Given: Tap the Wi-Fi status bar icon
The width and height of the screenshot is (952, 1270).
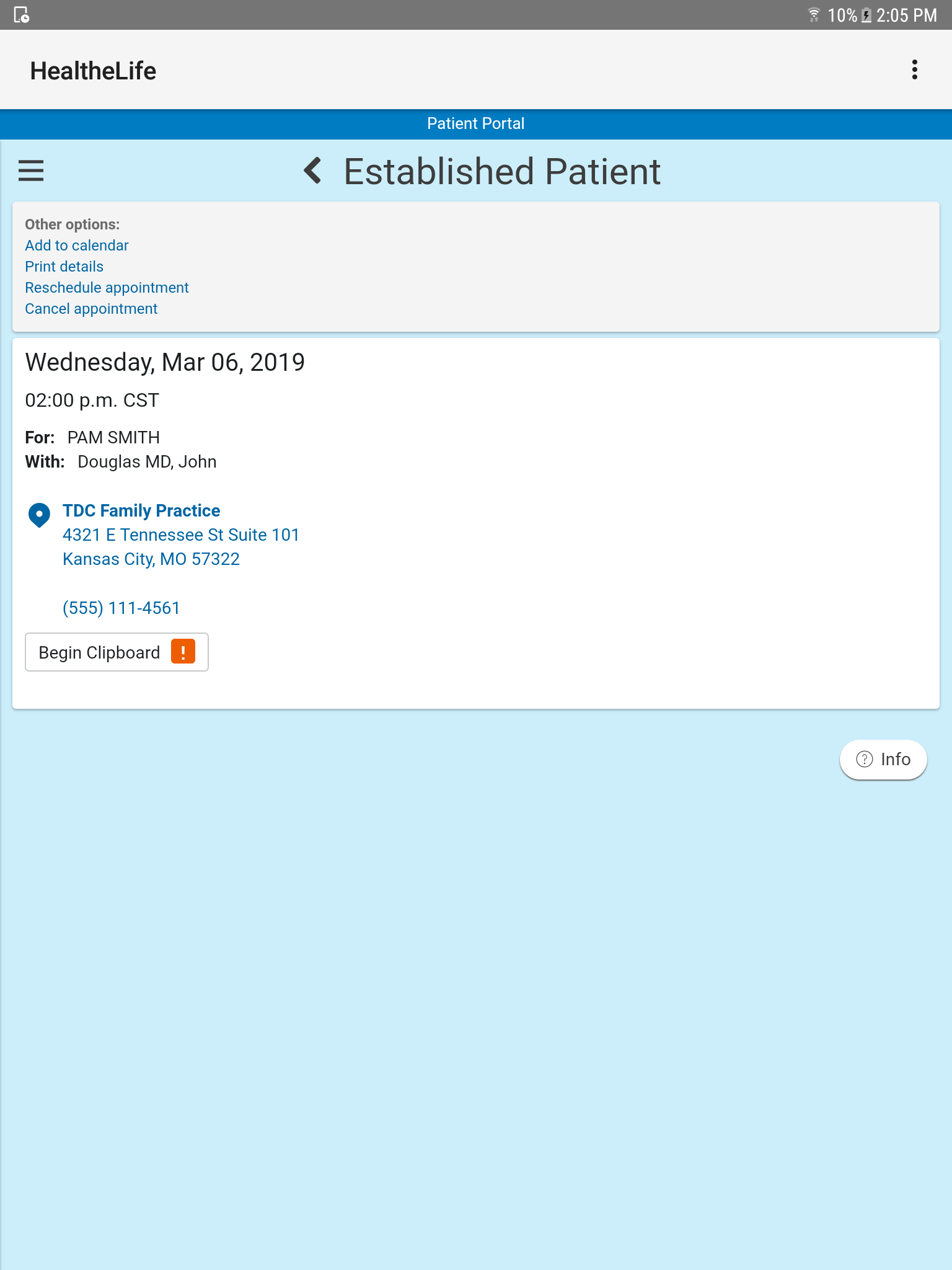Looking at the screenshot, I should click(x=814, y=15).
